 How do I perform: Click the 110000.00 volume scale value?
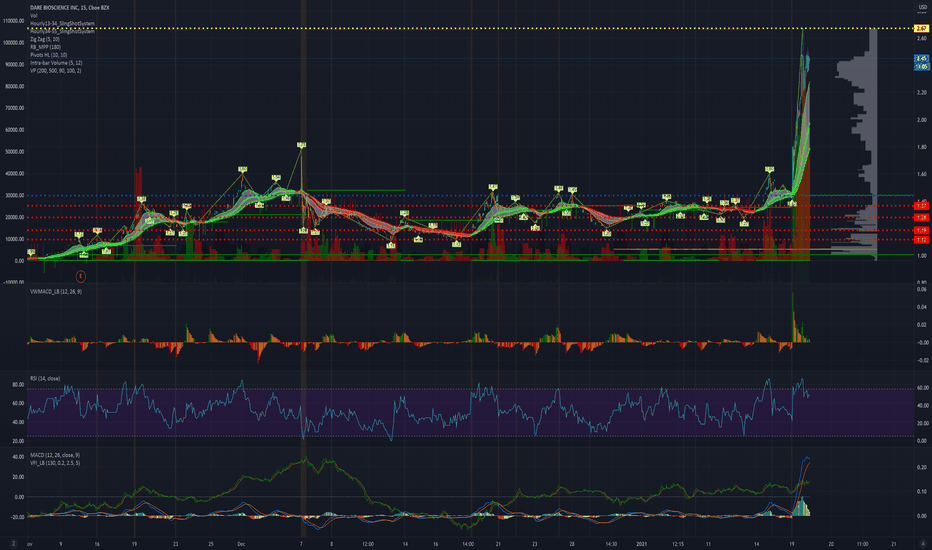(13, 21)
